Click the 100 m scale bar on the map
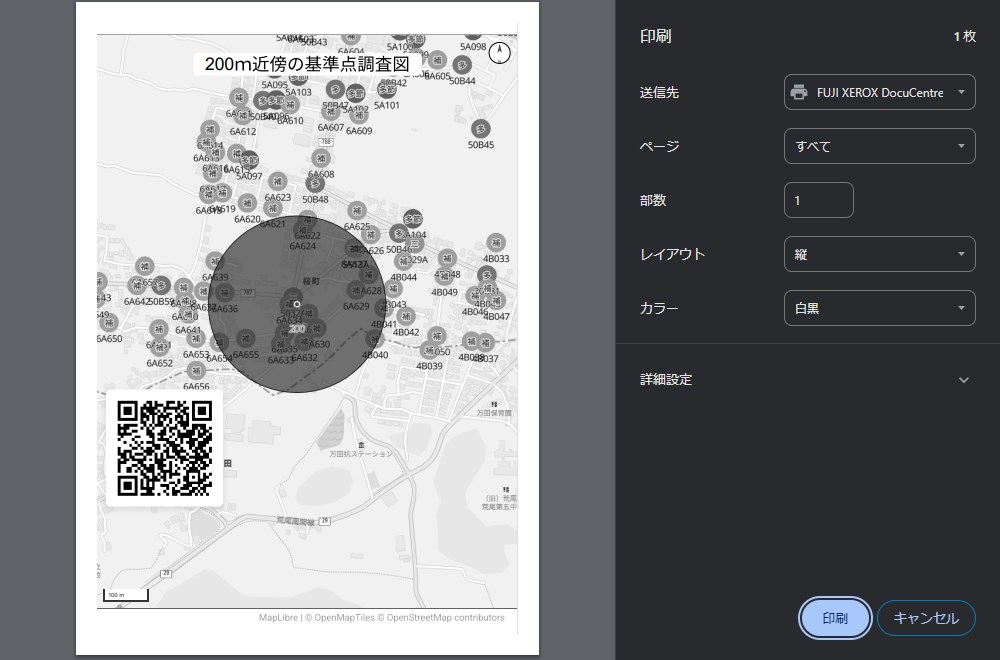 point(126,596)
